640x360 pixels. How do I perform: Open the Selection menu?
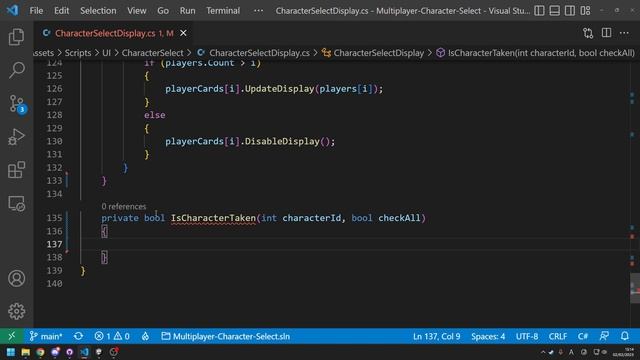(98, 11)
